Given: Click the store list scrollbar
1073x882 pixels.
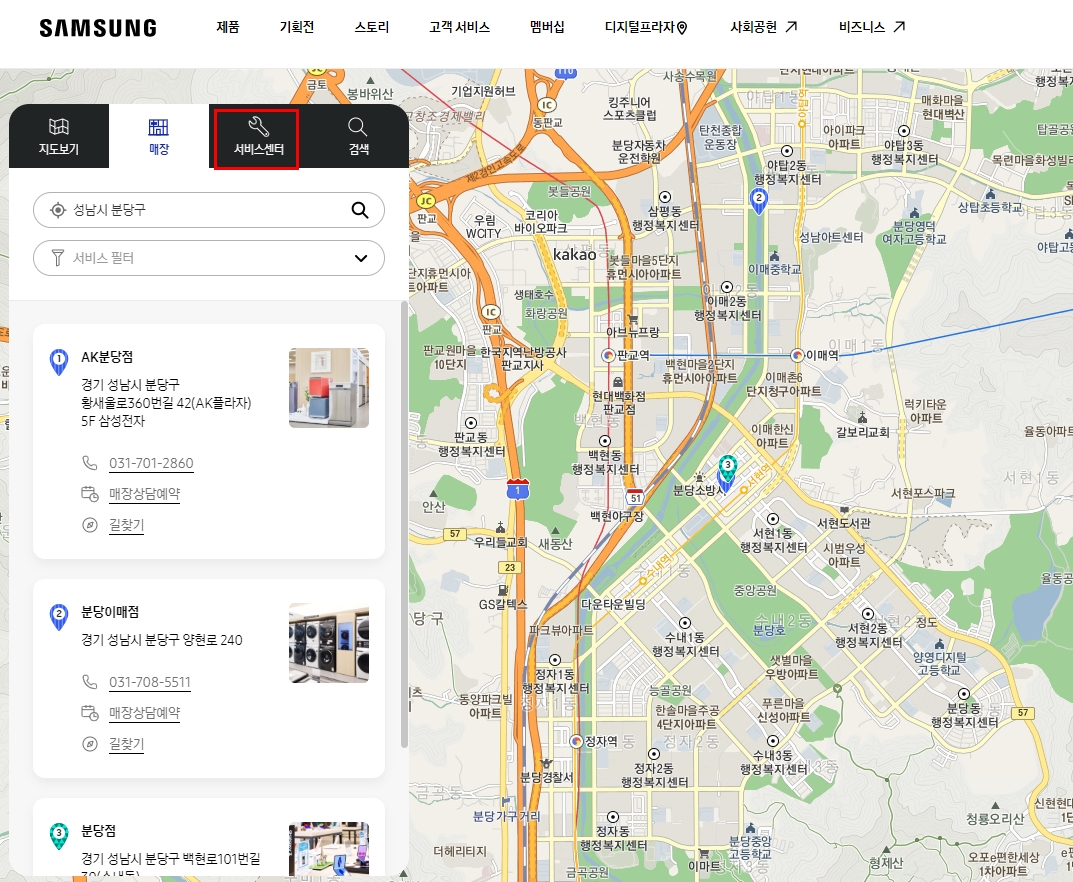Looking at the screenshot, I should 404,523.
